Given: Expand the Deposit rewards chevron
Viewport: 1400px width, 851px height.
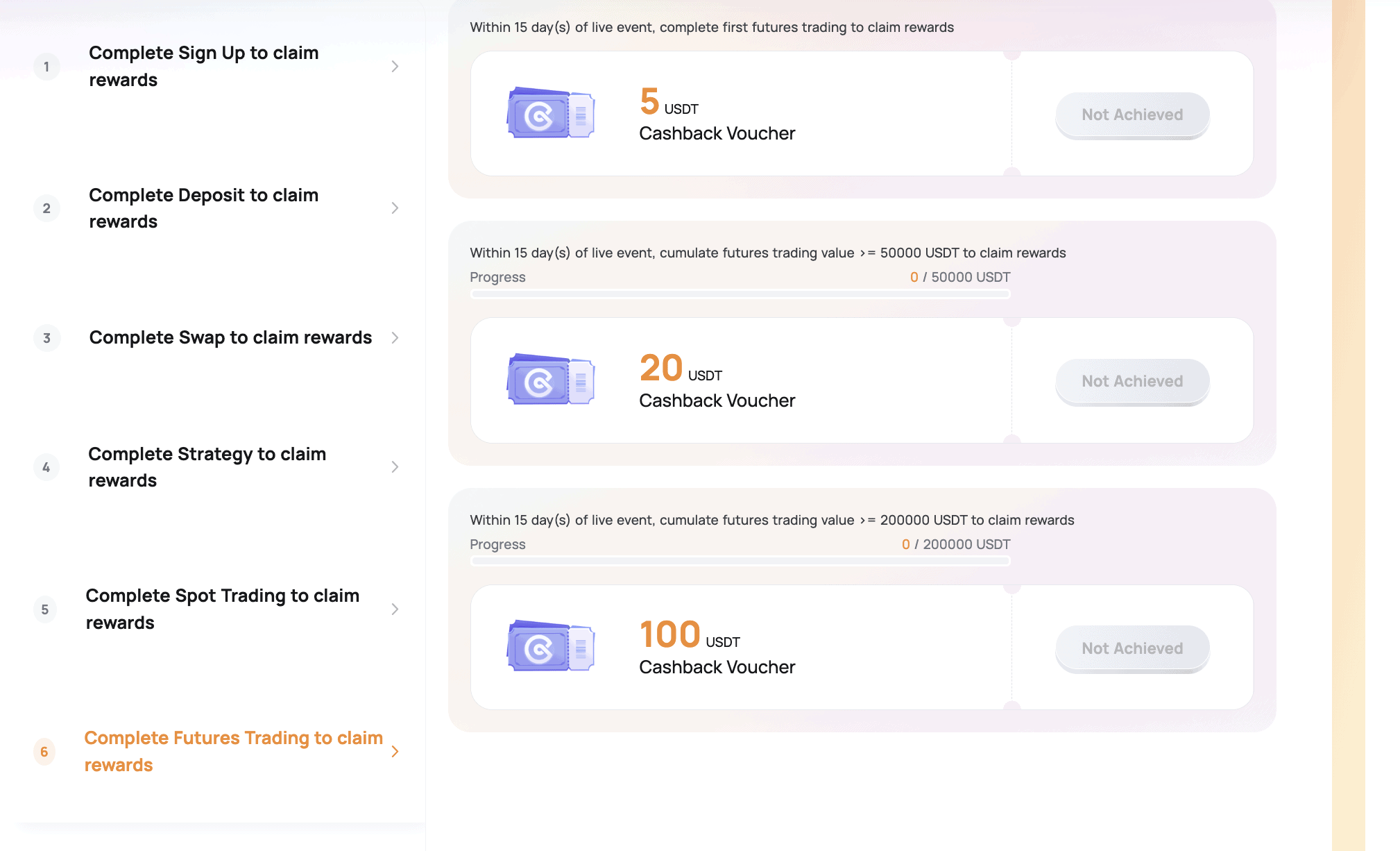Looking at the screenshot, I should tap(395, 208).
